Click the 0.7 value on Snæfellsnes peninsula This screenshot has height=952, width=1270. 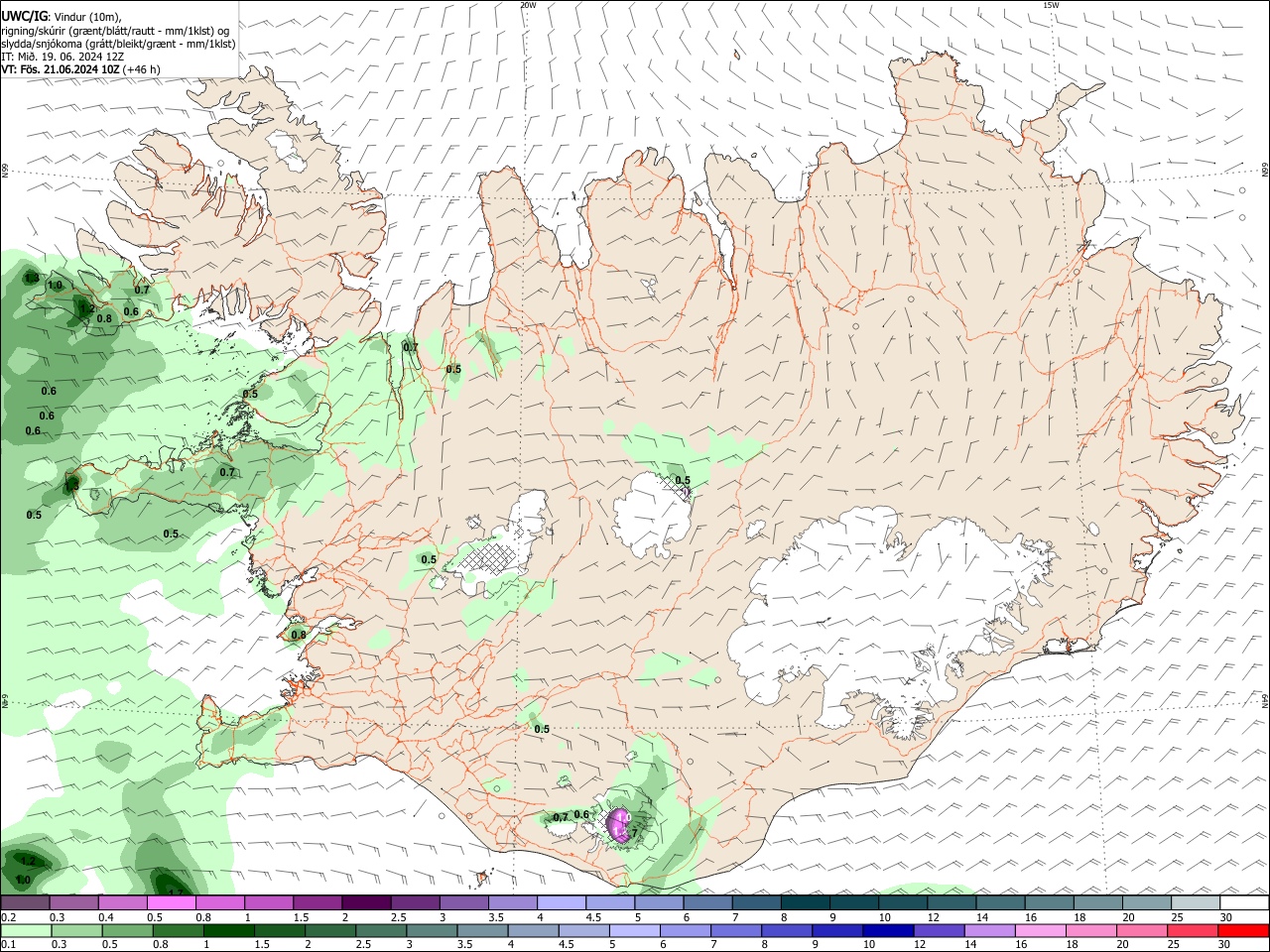click(227, 473)
